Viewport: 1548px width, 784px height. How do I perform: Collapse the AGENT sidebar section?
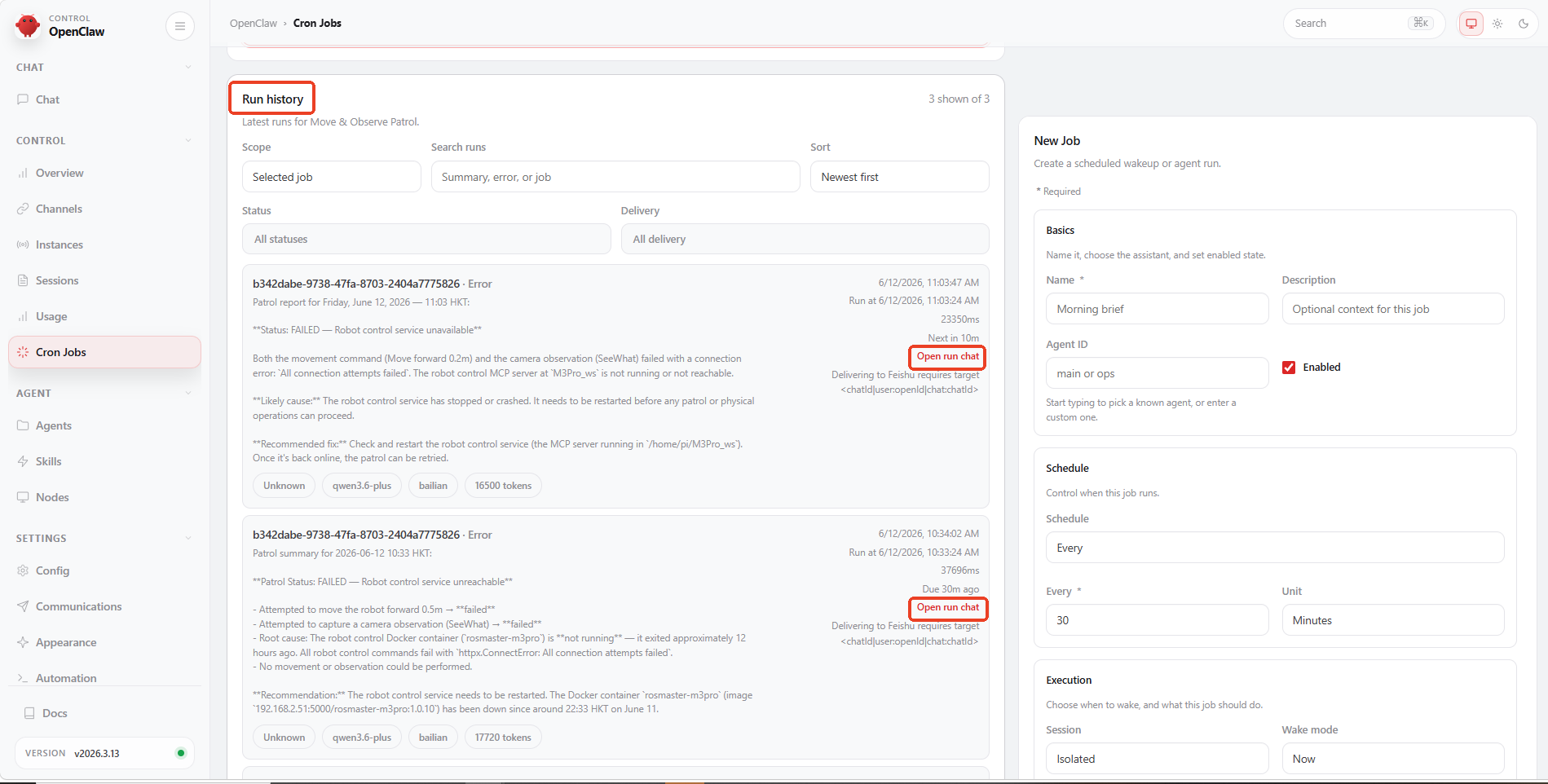[104, 394]
